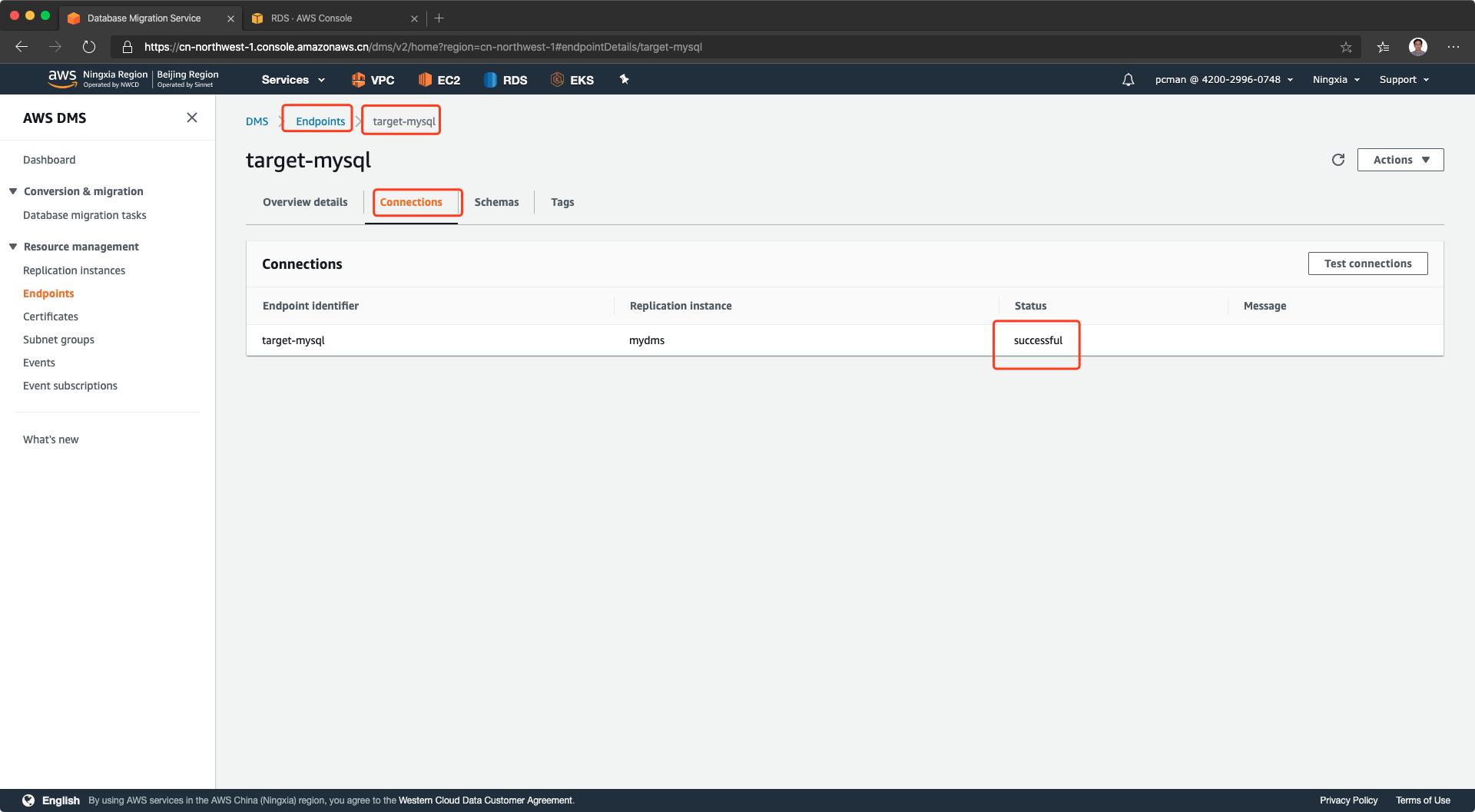This screenshot has width=1475, height=812.
Task: Switch to the Overview details tab
Action: 305,202
